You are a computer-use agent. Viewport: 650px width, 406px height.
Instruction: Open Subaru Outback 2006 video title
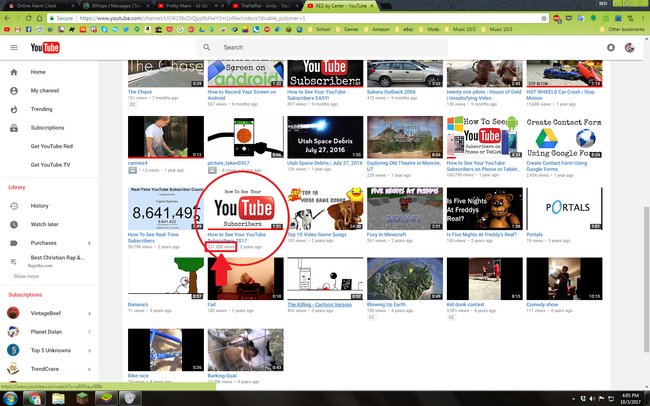tap(391, 92)
